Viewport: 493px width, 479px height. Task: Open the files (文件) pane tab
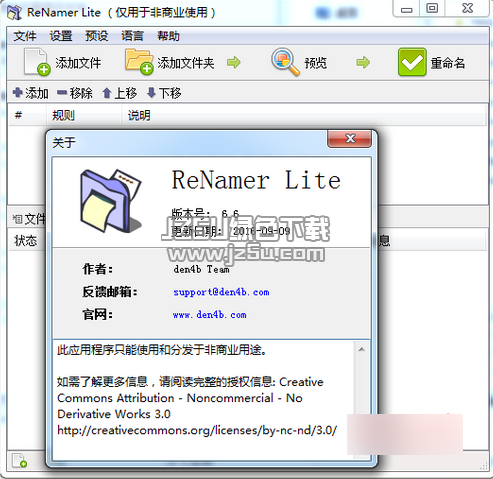click(x=29, y=219)
